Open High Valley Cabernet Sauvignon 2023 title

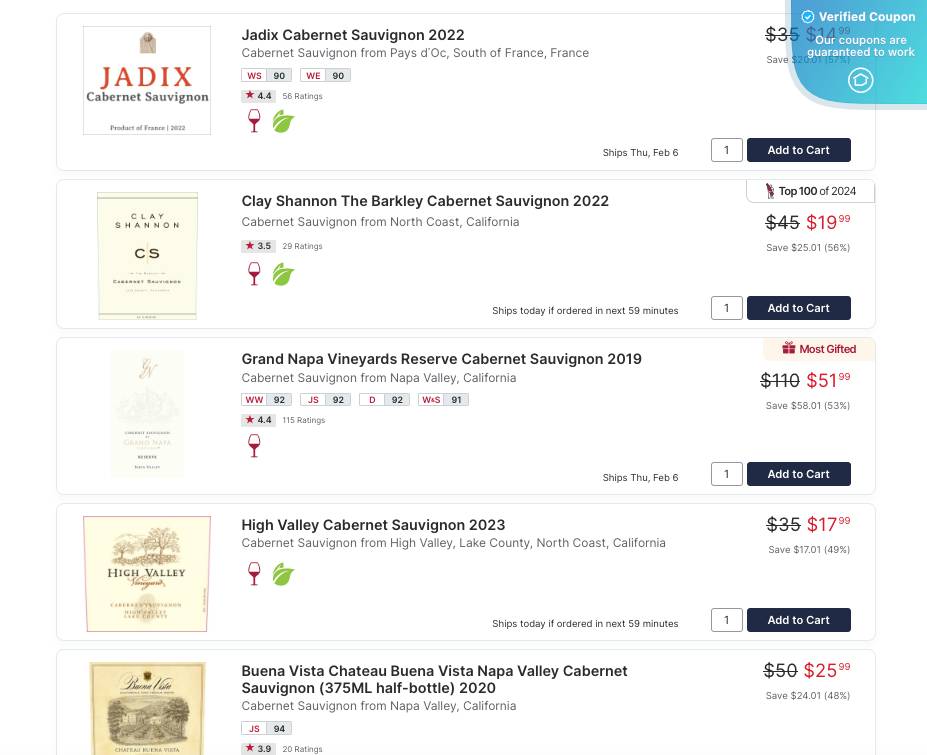point(373,524)
